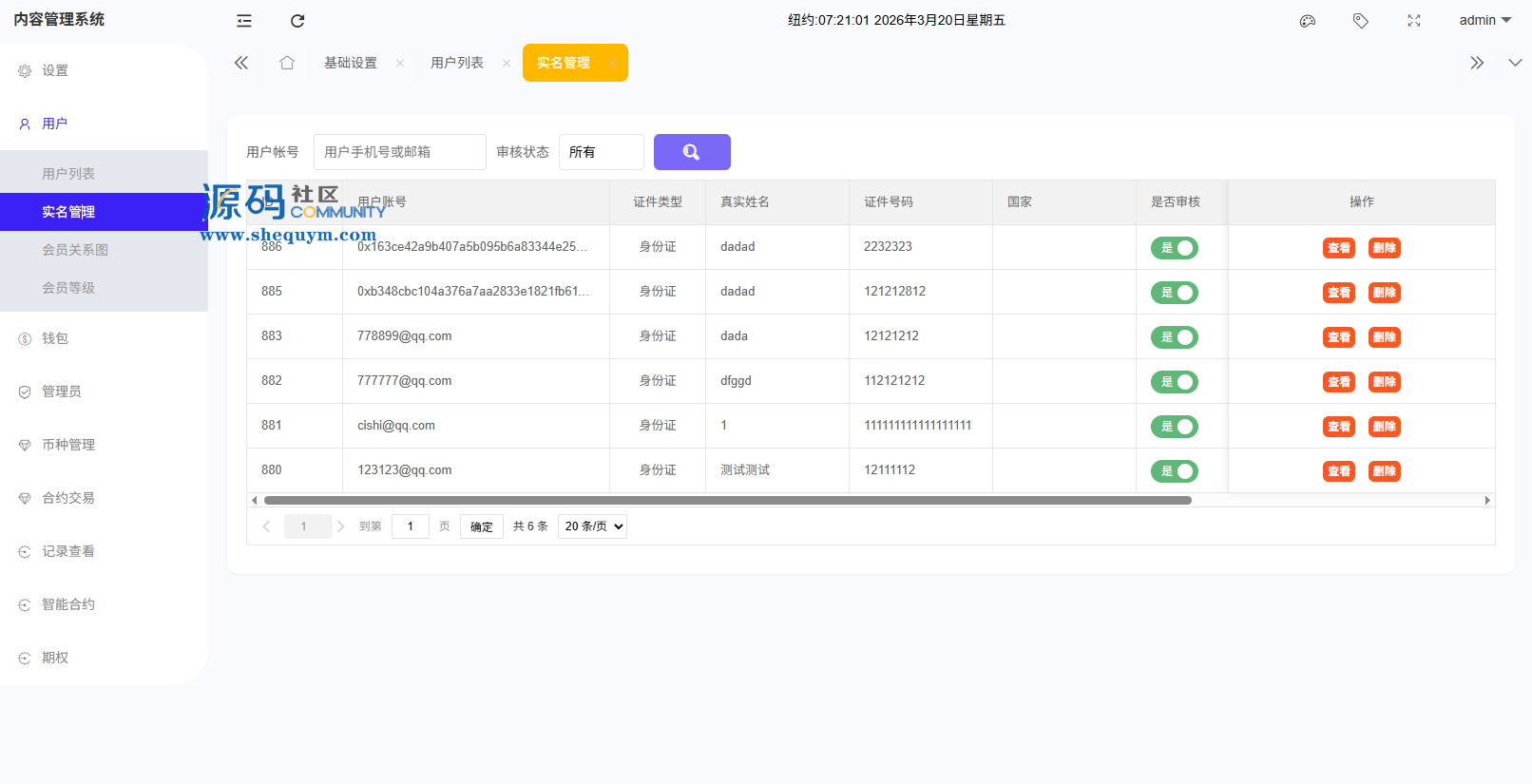Switch to the 用户列表 tab
The width and height of the screenshot is (1532, 784).
pos(457,63)
